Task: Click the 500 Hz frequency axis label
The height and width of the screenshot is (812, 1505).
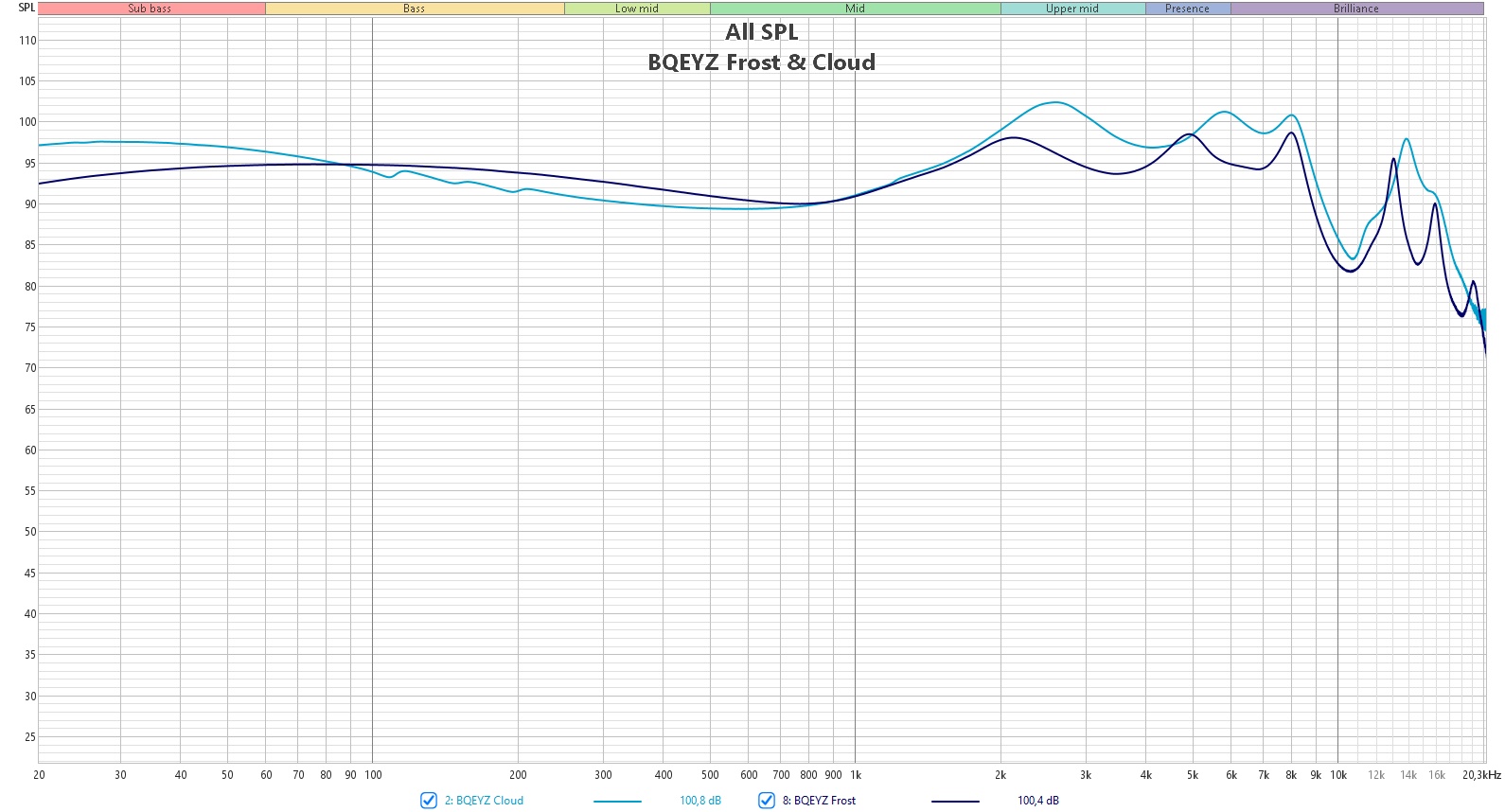Action: click(710, 775)
